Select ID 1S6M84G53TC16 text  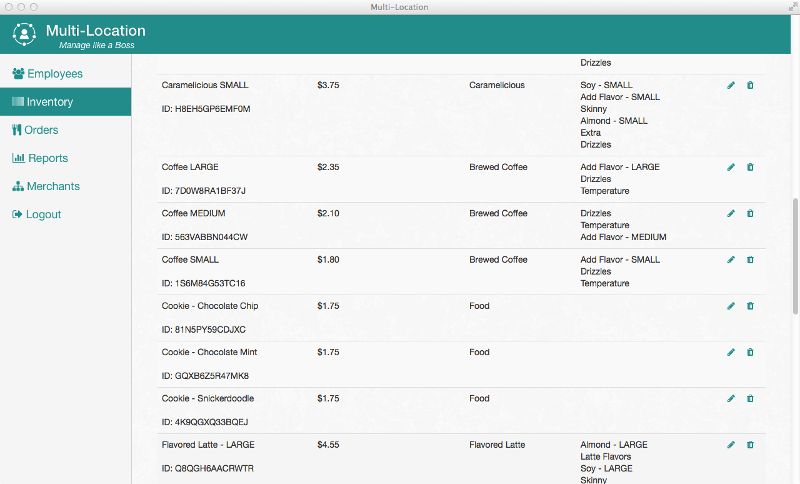[204, 283]
